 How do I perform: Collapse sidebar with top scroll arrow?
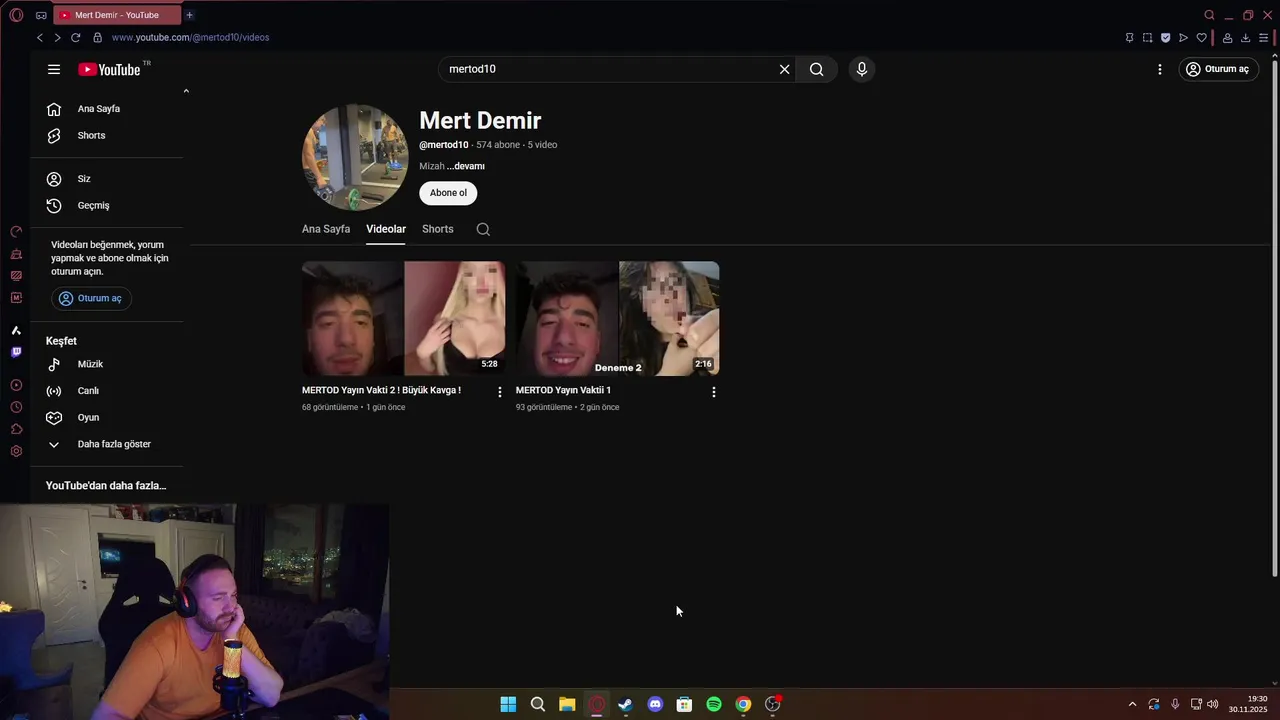[186, 91]
